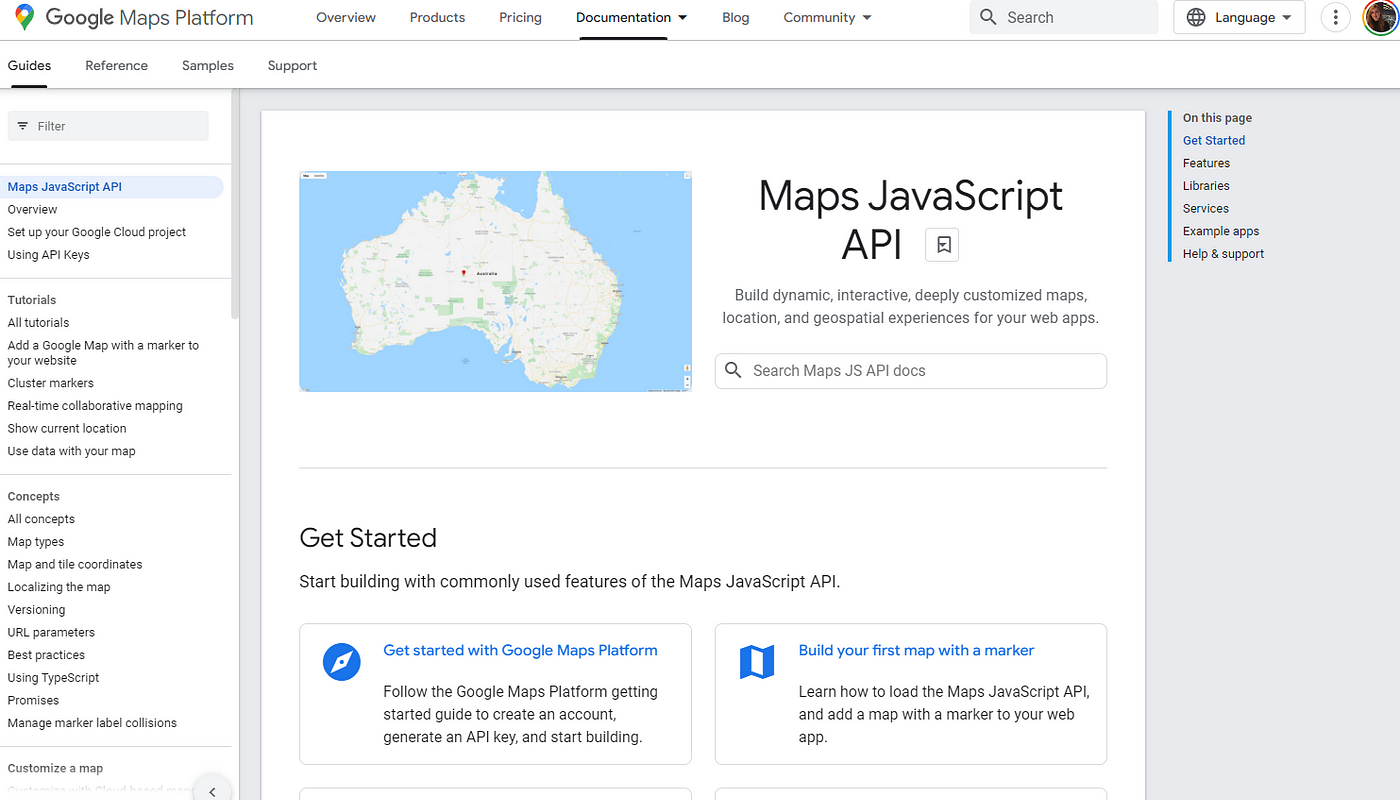
Task: Open Real-time collaborative mapping tutorial
Action: (x=95, y=406)
